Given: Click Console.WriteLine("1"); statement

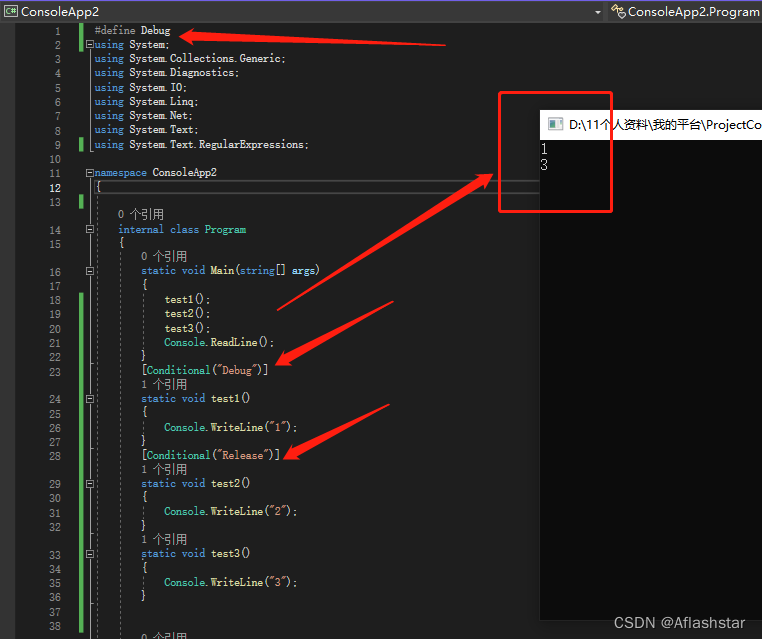Looking at the screenshot, I should pyautogui.click(x=230, y=428).
